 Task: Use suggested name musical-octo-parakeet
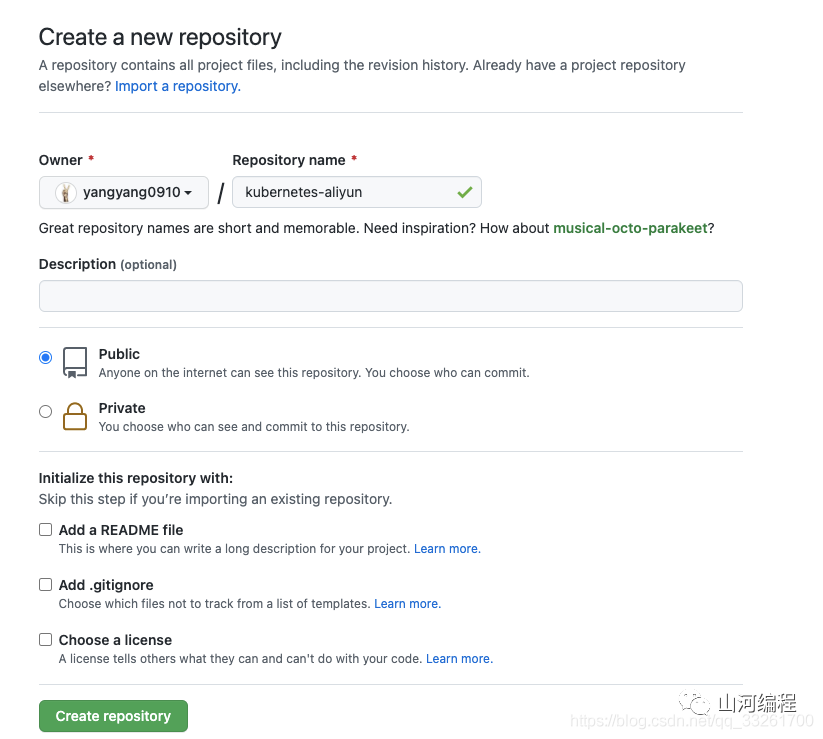coord(630,228)
